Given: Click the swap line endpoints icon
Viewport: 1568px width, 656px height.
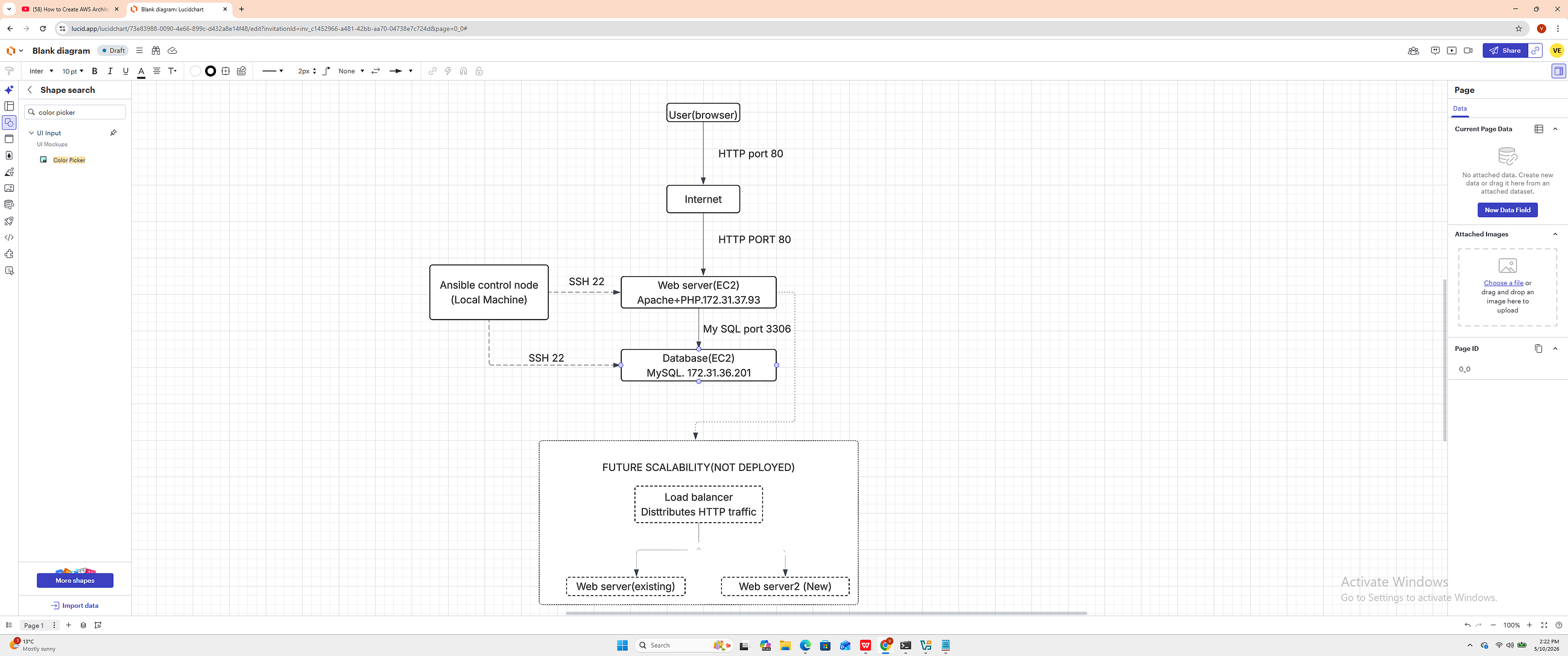Looking at the screenshot, I should tap(376, 71).
